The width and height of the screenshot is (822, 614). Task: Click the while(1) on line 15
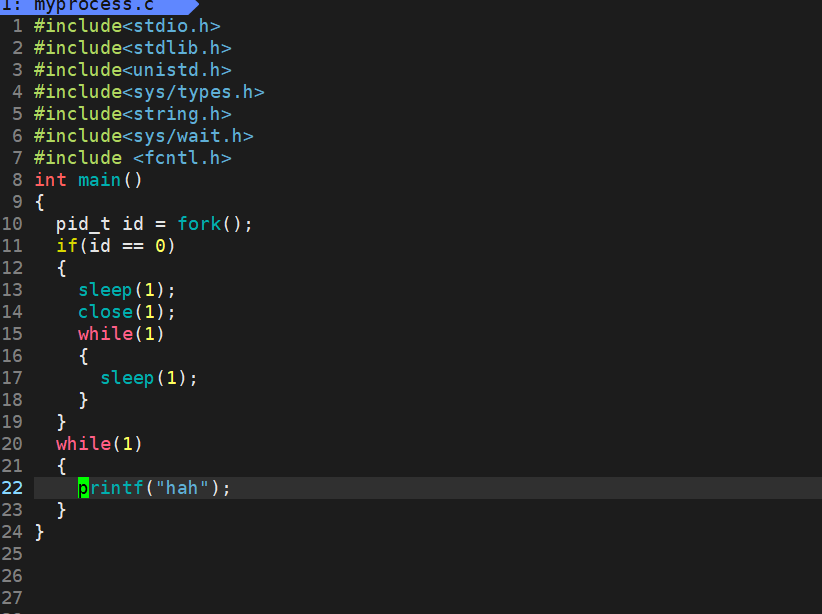[x=121, y=333]
